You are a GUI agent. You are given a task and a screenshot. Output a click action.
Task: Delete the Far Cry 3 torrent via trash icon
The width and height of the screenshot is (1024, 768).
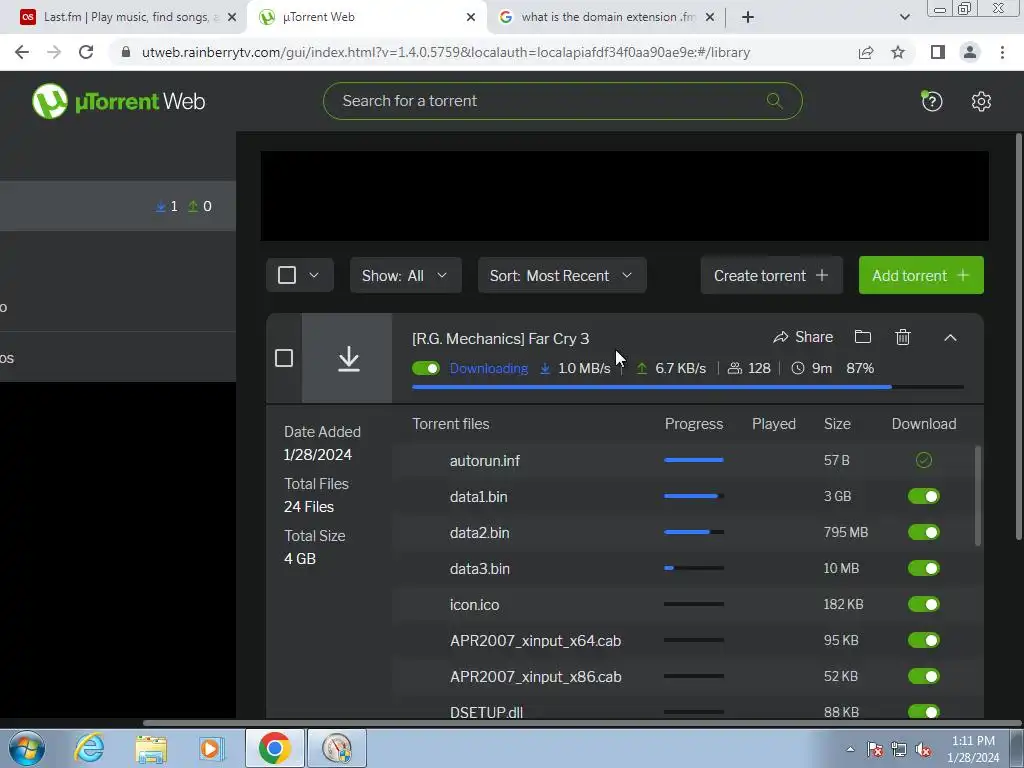[903, 336]
